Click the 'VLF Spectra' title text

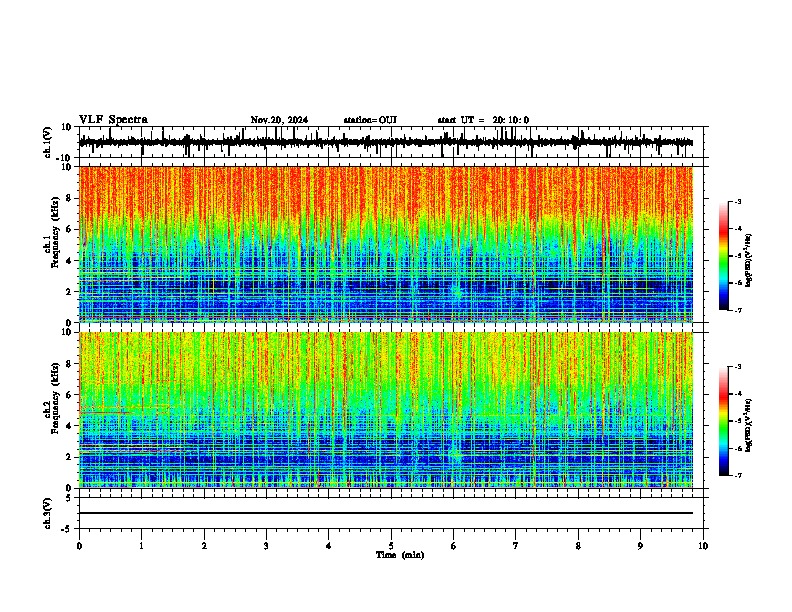[113, 120]
